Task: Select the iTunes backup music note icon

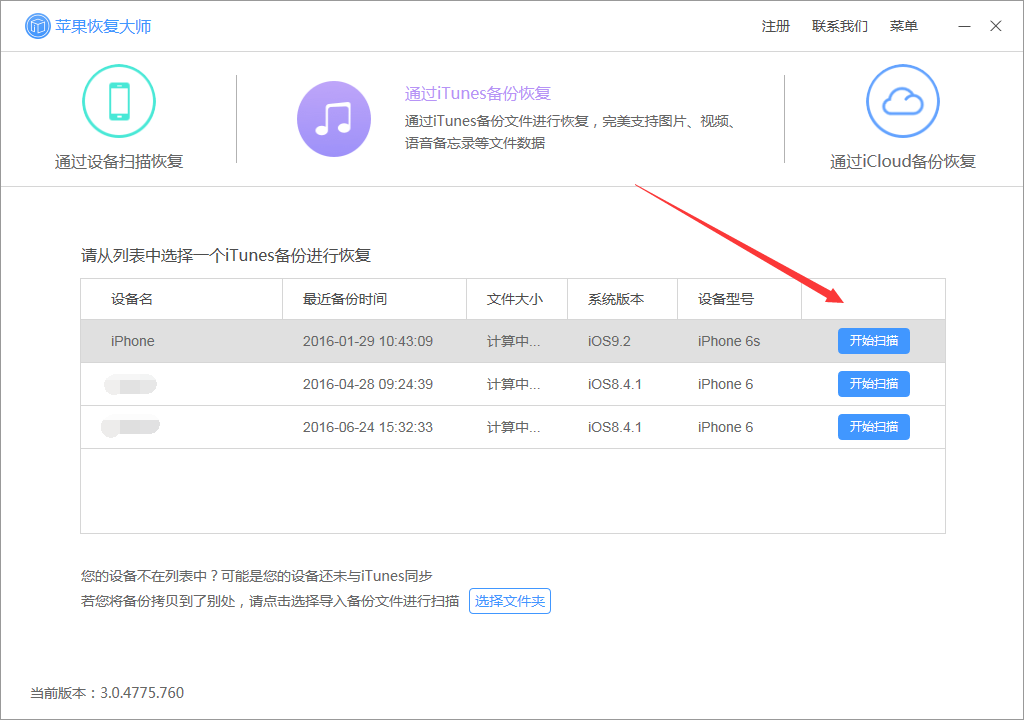Action: point(334,119)
